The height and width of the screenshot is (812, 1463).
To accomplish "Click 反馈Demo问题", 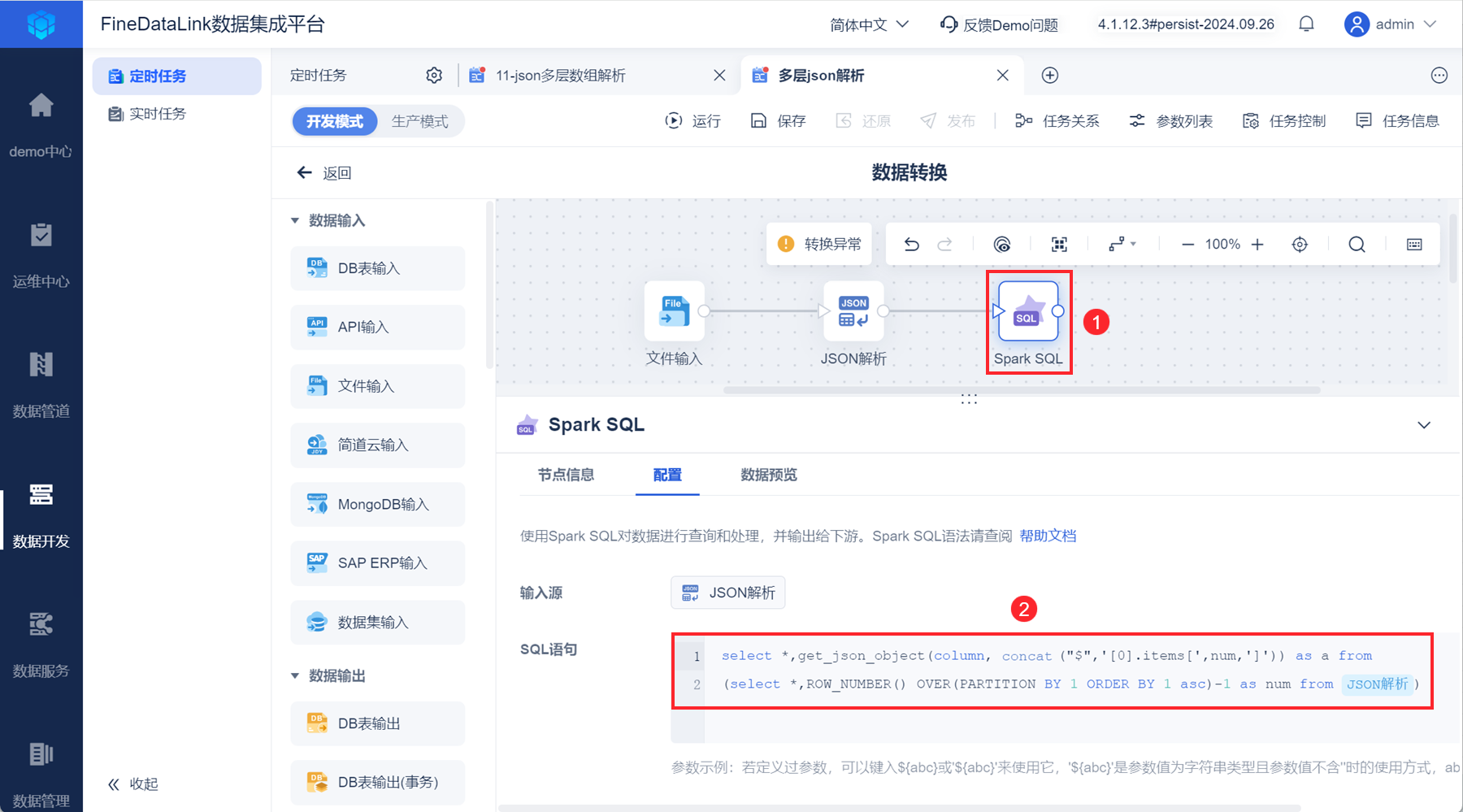I will (1000, 24).
